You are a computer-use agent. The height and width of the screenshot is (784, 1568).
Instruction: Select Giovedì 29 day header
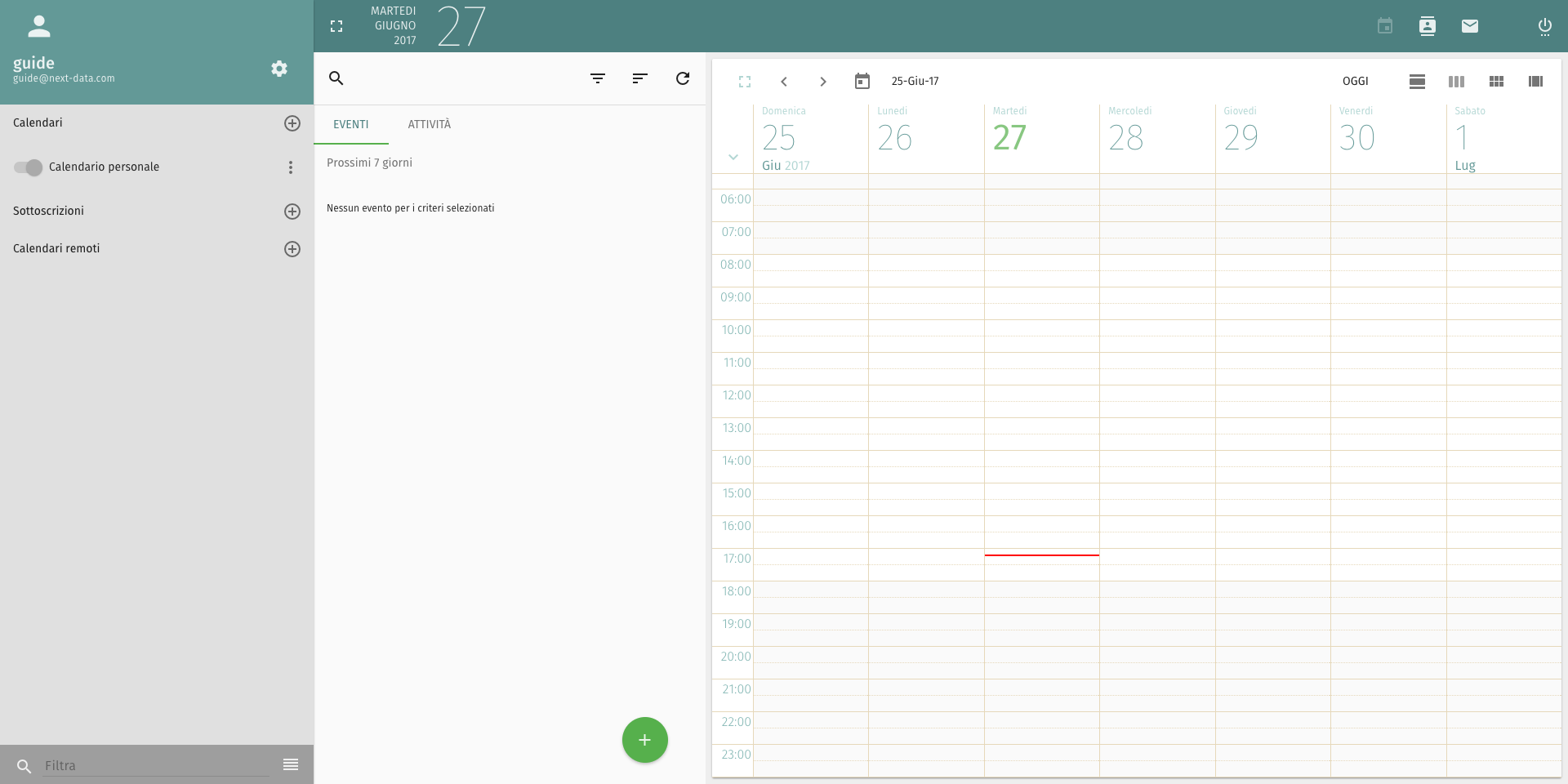(1273, 139)
